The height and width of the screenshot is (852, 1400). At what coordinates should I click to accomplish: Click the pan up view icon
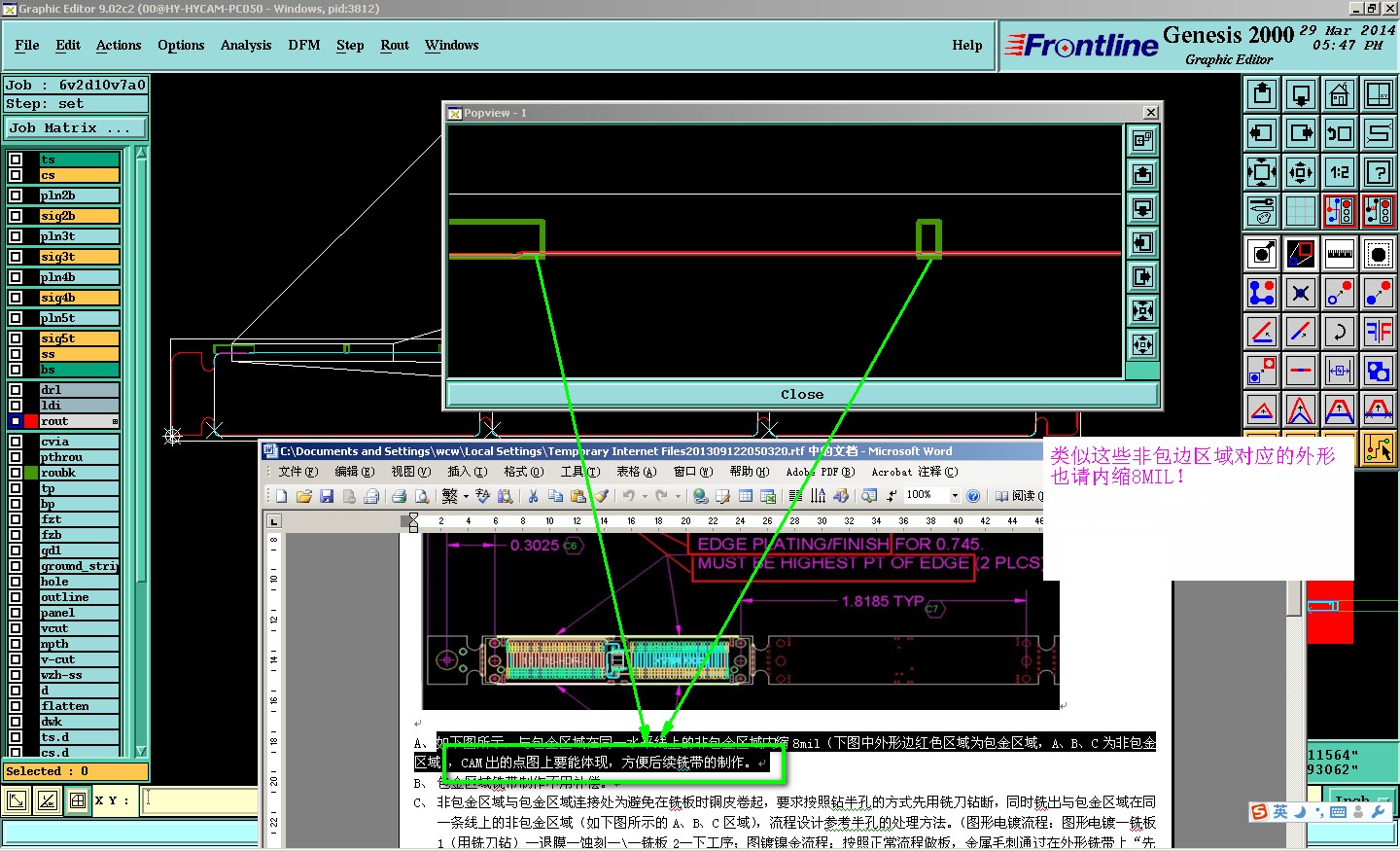[1262, 94]
